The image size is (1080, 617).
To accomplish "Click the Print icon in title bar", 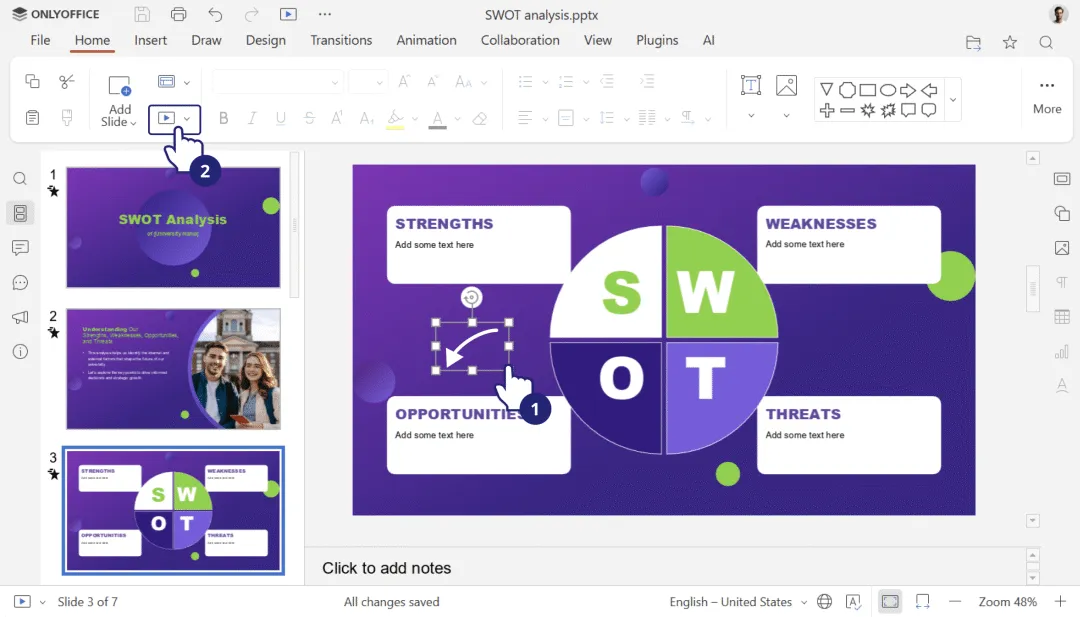I will coord(178,14).
